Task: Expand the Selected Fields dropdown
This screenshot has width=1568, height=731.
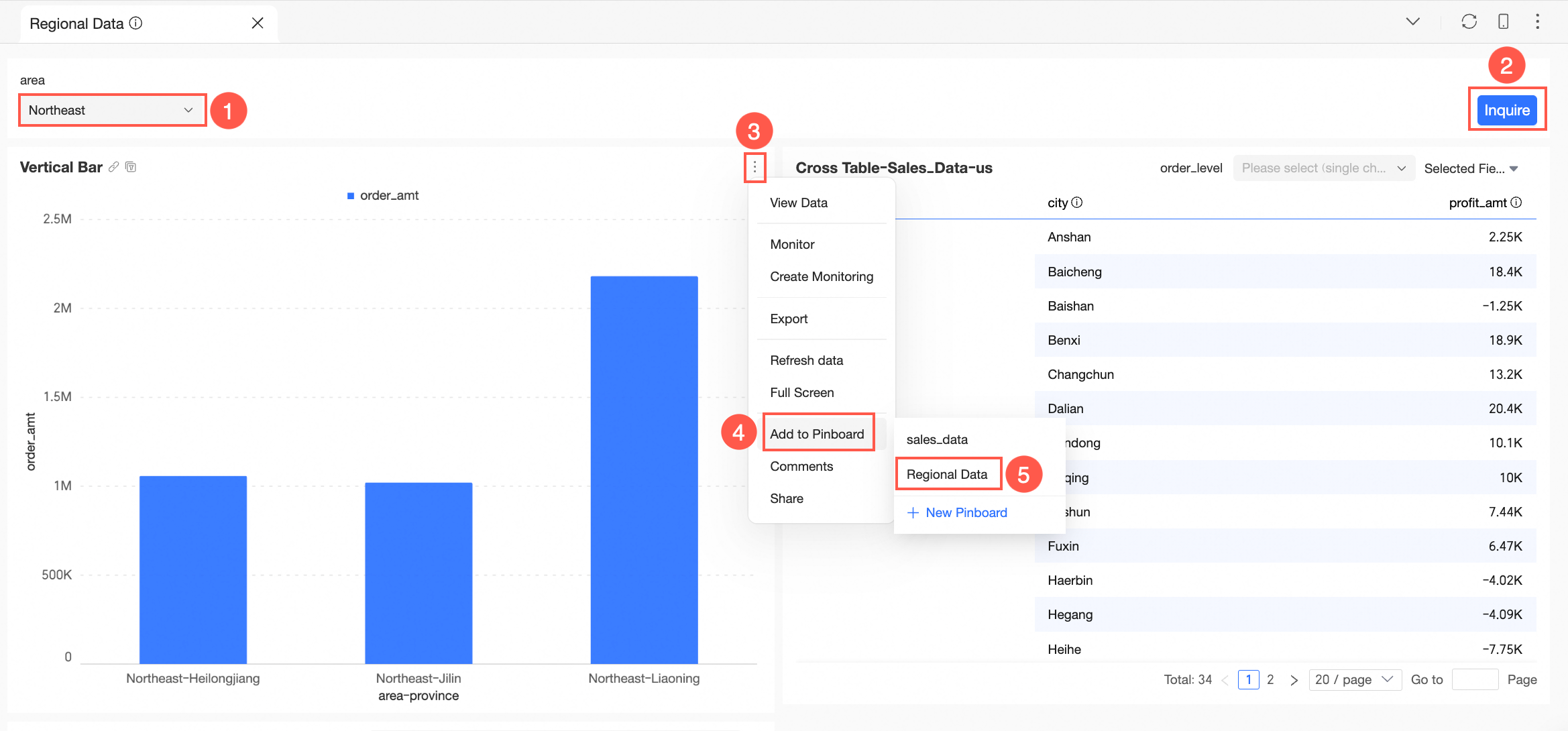Action: click(1470, 168)
